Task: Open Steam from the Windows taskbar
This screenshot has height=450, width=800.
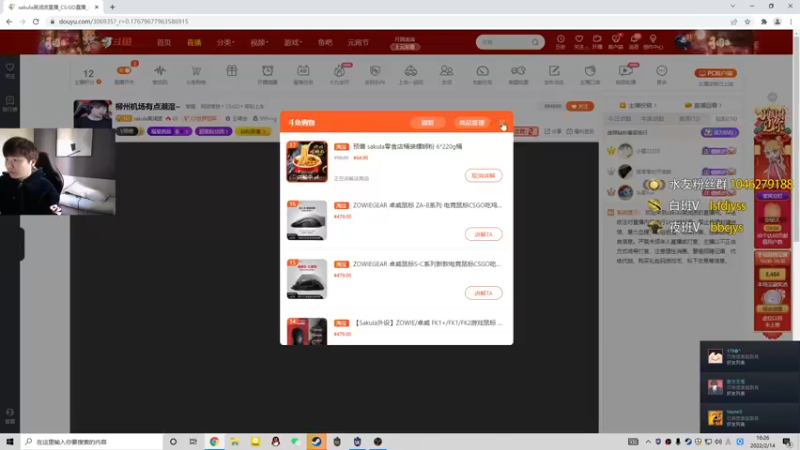Action: pyautogui.click(x=316, y=442)
